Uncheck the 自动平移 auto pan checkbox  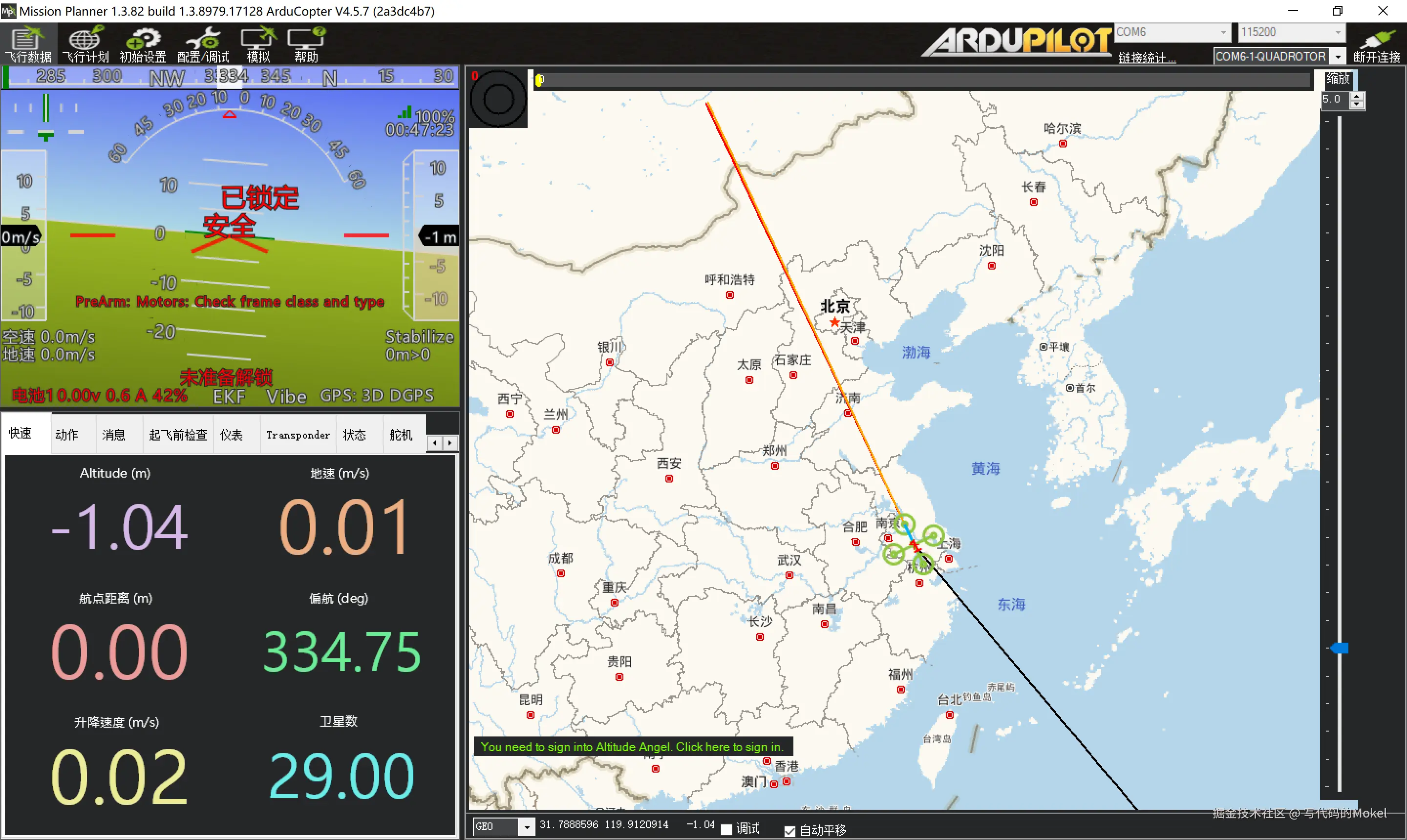click(790, 831)
